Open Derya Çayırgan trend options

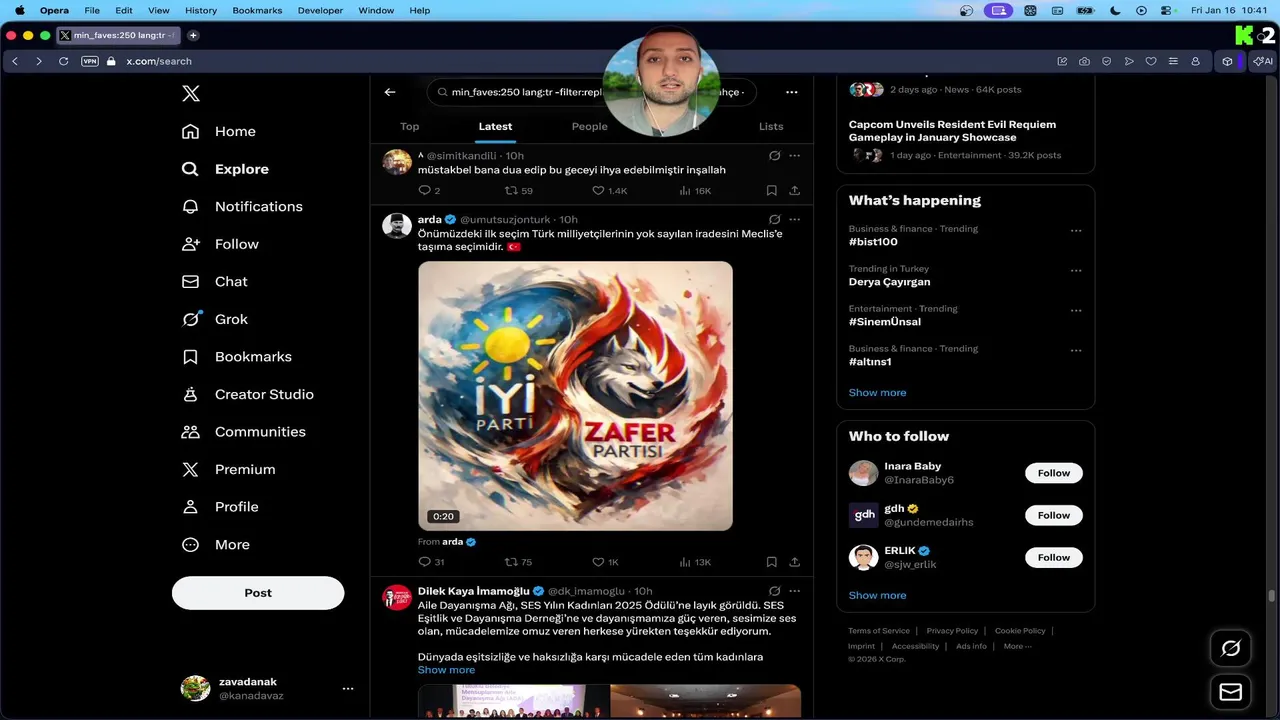point(1076,270)
